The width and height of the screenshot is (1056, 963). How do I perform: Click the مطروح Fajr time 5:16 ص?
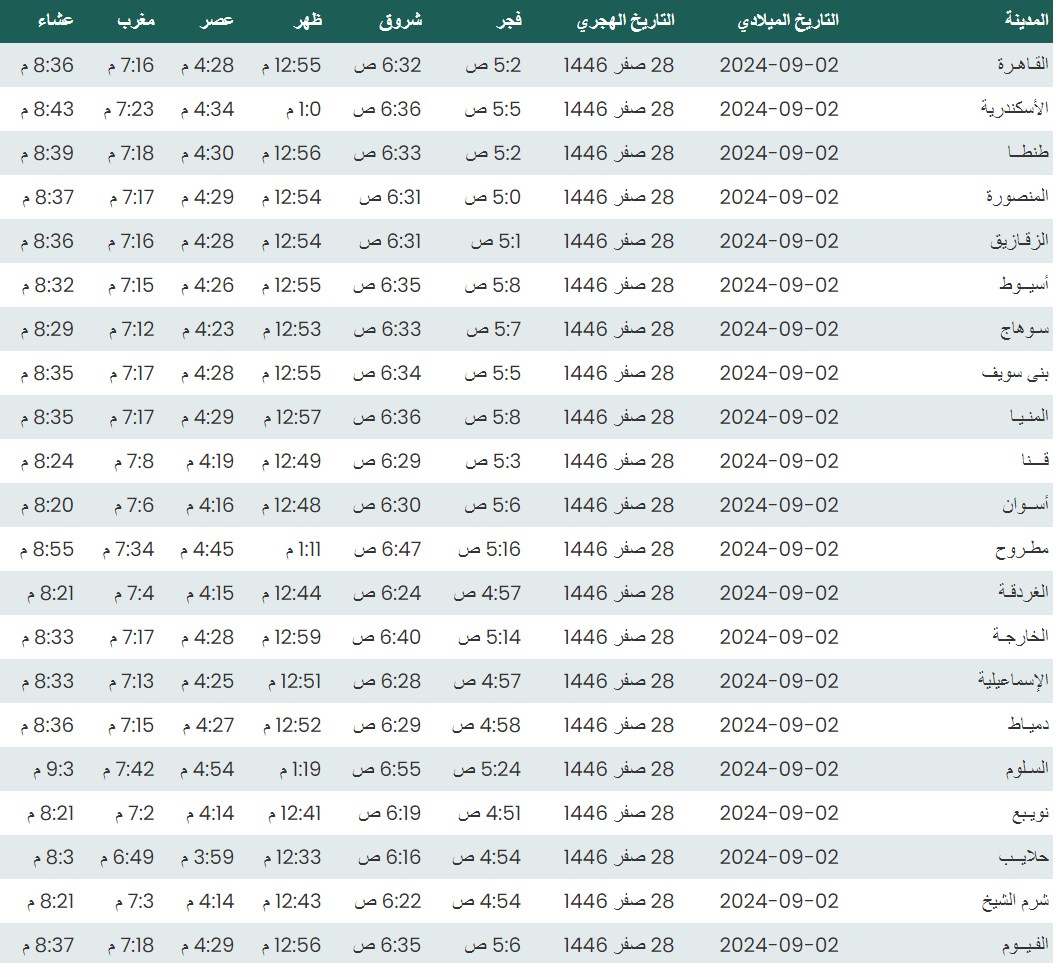(x=489, y=549)
